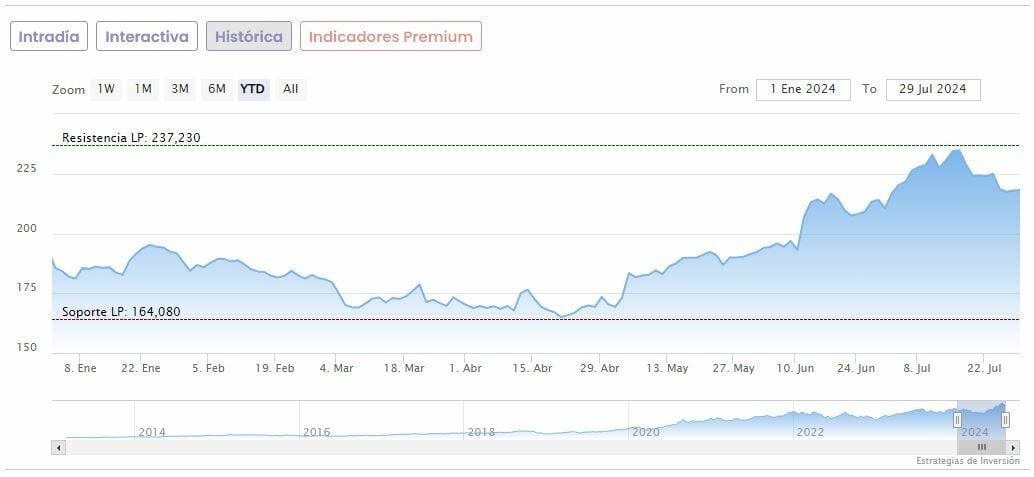Choose the 3M zoom button
The image size is (1034, 477).
[x=180, y=89]
